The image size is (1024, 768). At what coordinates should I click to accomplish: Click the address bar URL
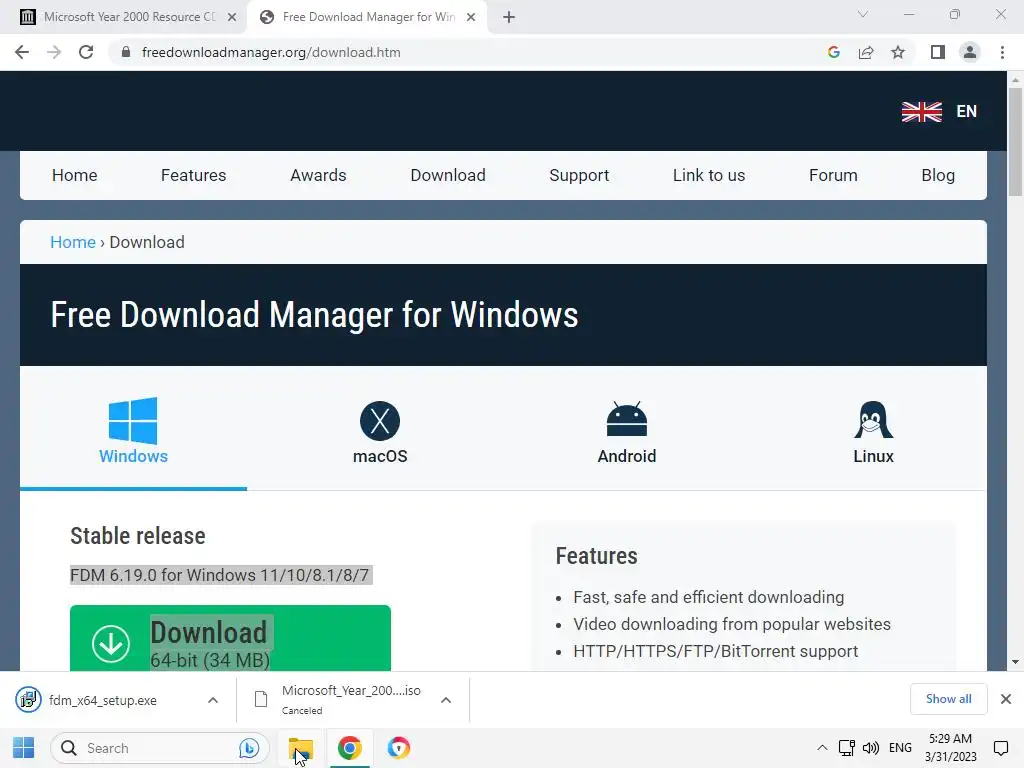pyautogui.click(x=271, y=52)
